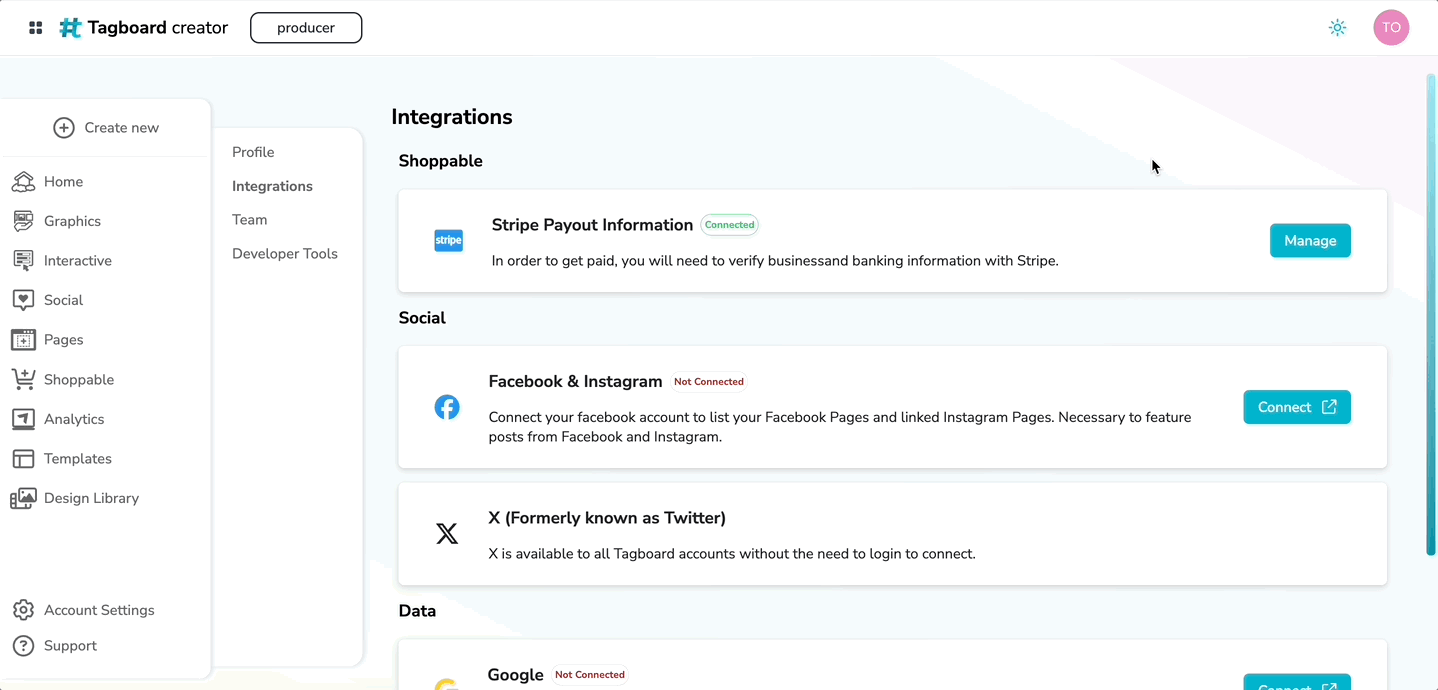Go to Pages in the sidebar
The image size is (1438, 690).
pos(63,340)
